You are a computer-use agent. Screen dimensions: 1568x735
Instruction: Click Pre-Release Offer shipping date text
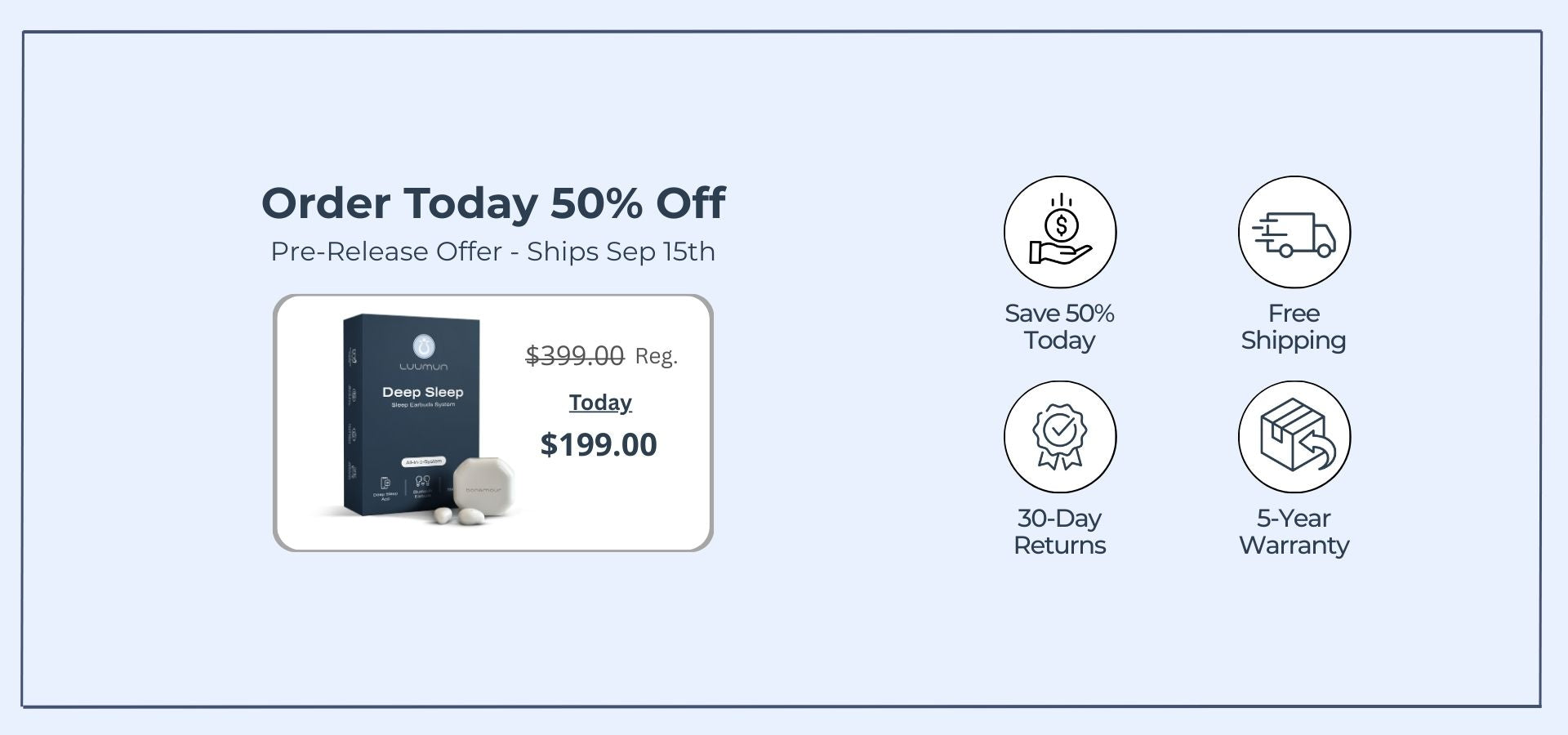pos(493,252)
